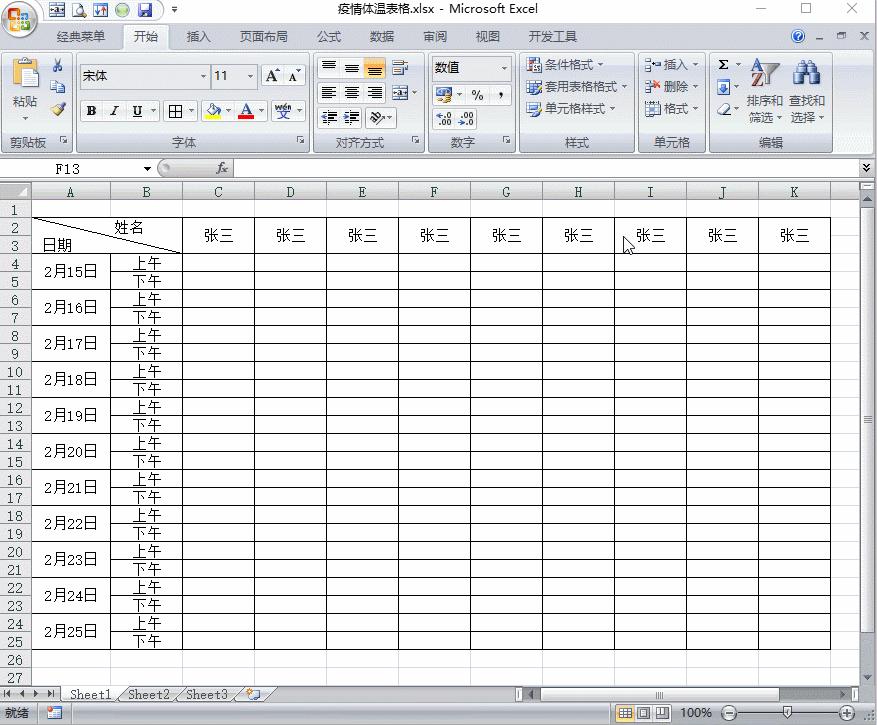877x725 pixels.
Task: Click the Save icon in quick access toolbar
Action: [145, 10]
